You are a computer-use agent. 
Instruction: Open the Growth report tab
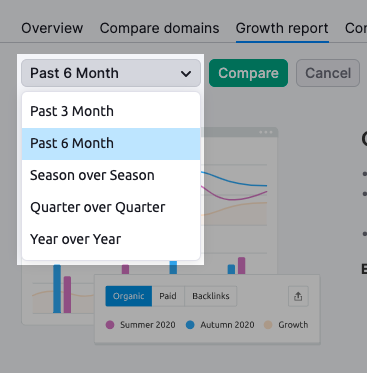pos(282,28)
